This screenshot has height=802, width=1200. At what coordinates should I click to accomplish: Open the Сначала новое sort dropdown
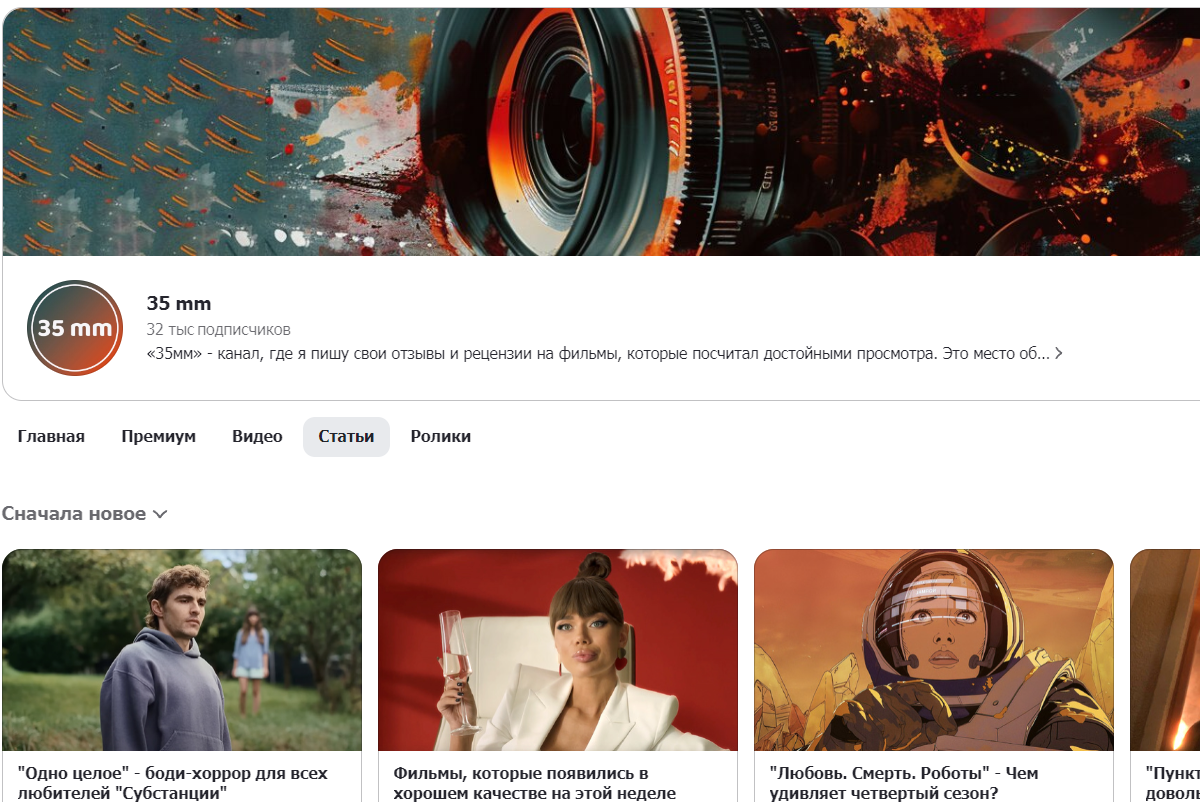(85, 514)
